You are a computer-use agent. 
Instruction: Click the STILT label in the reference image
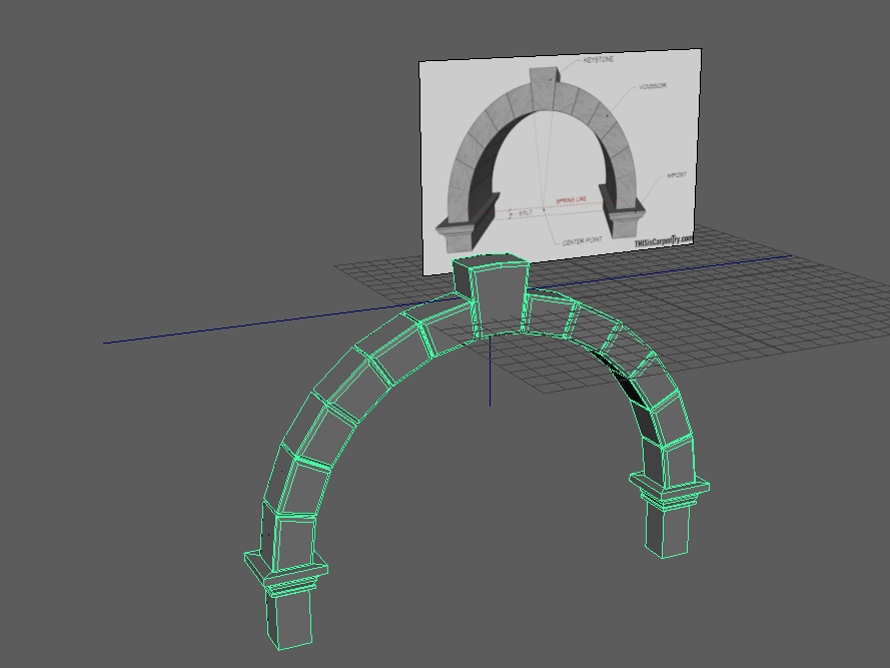point(525,212)
